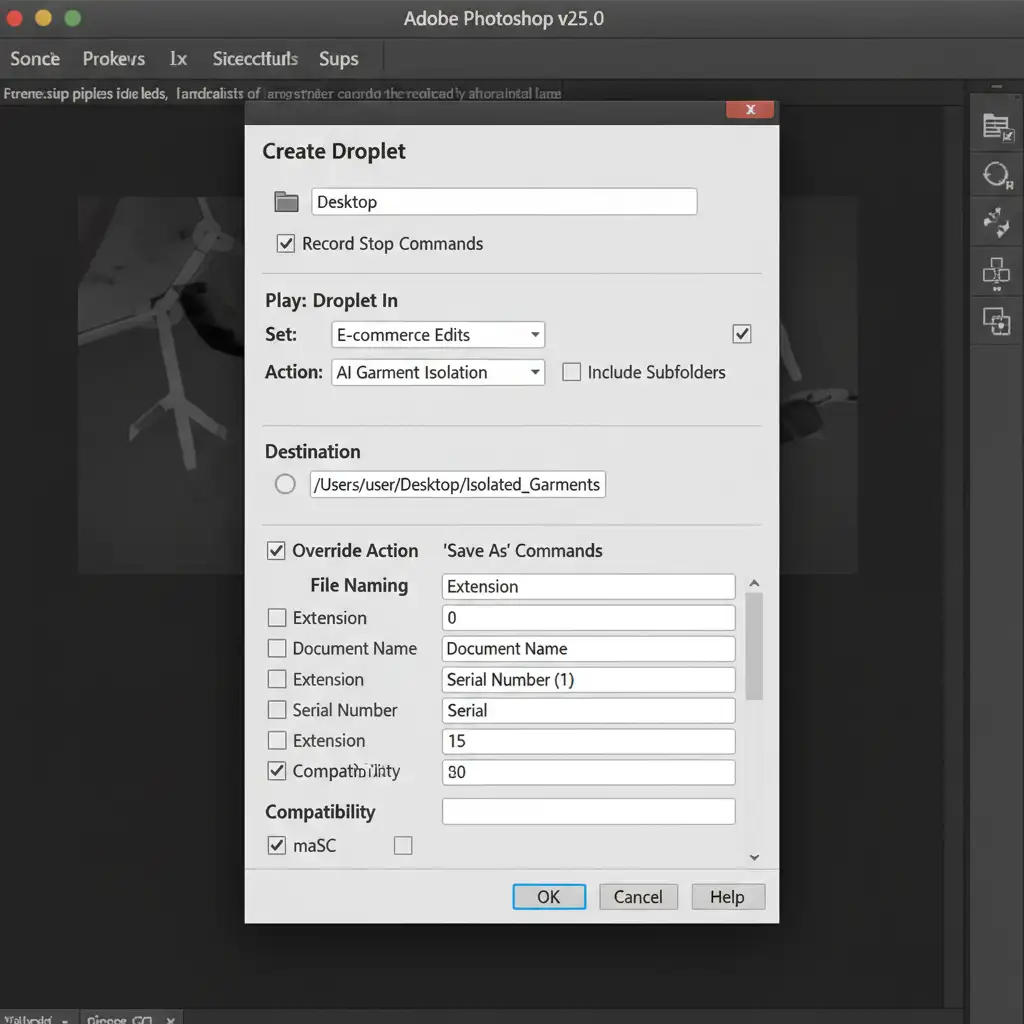This screenshot has width=1024, height=1024.
Task: Click the circular arrow history panel icon
Action: click(x=997, y=176)
